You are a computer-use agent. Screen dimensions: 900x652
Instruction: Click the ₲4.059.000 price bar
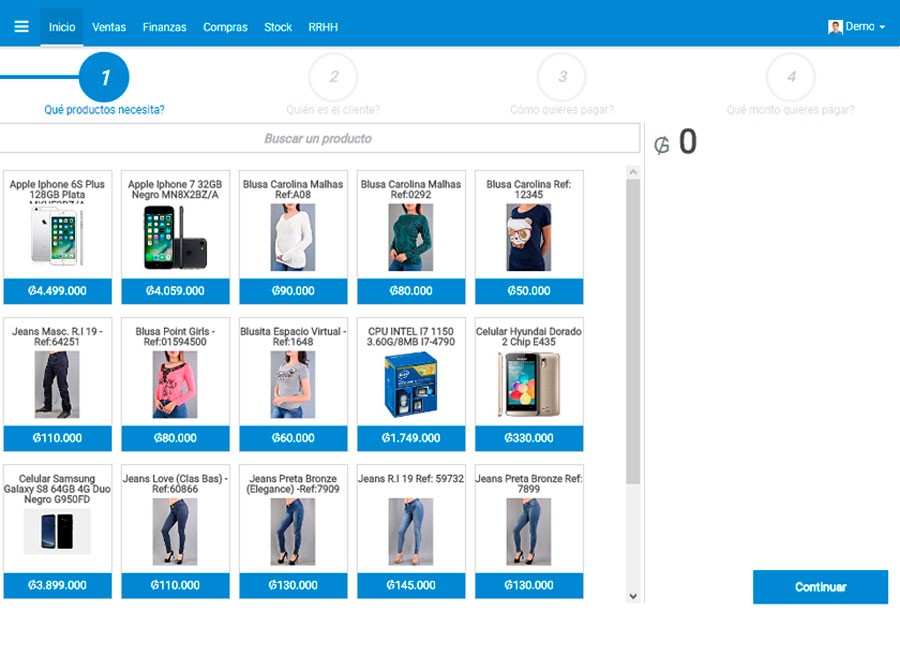(175, 291)
